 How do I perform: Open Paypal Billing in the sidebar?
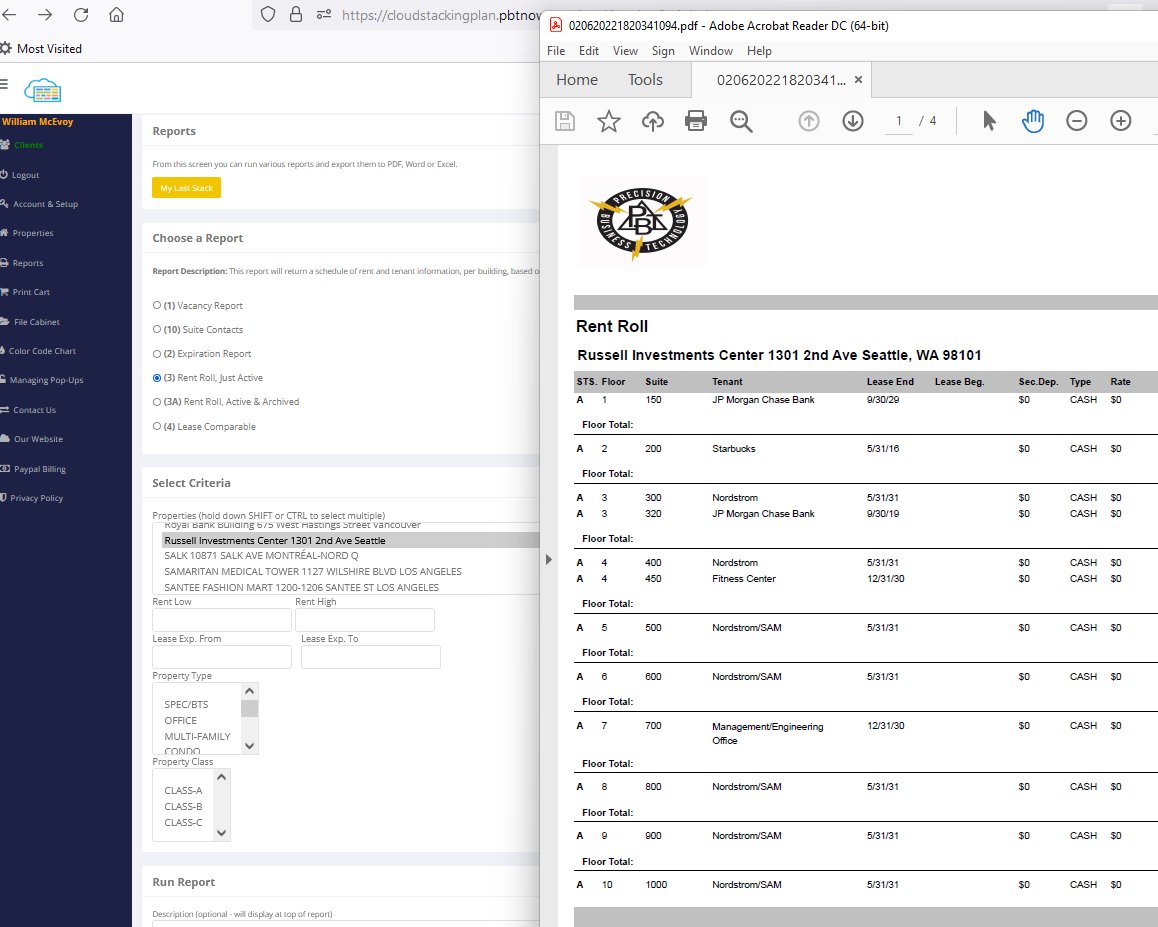pos(39,469)
